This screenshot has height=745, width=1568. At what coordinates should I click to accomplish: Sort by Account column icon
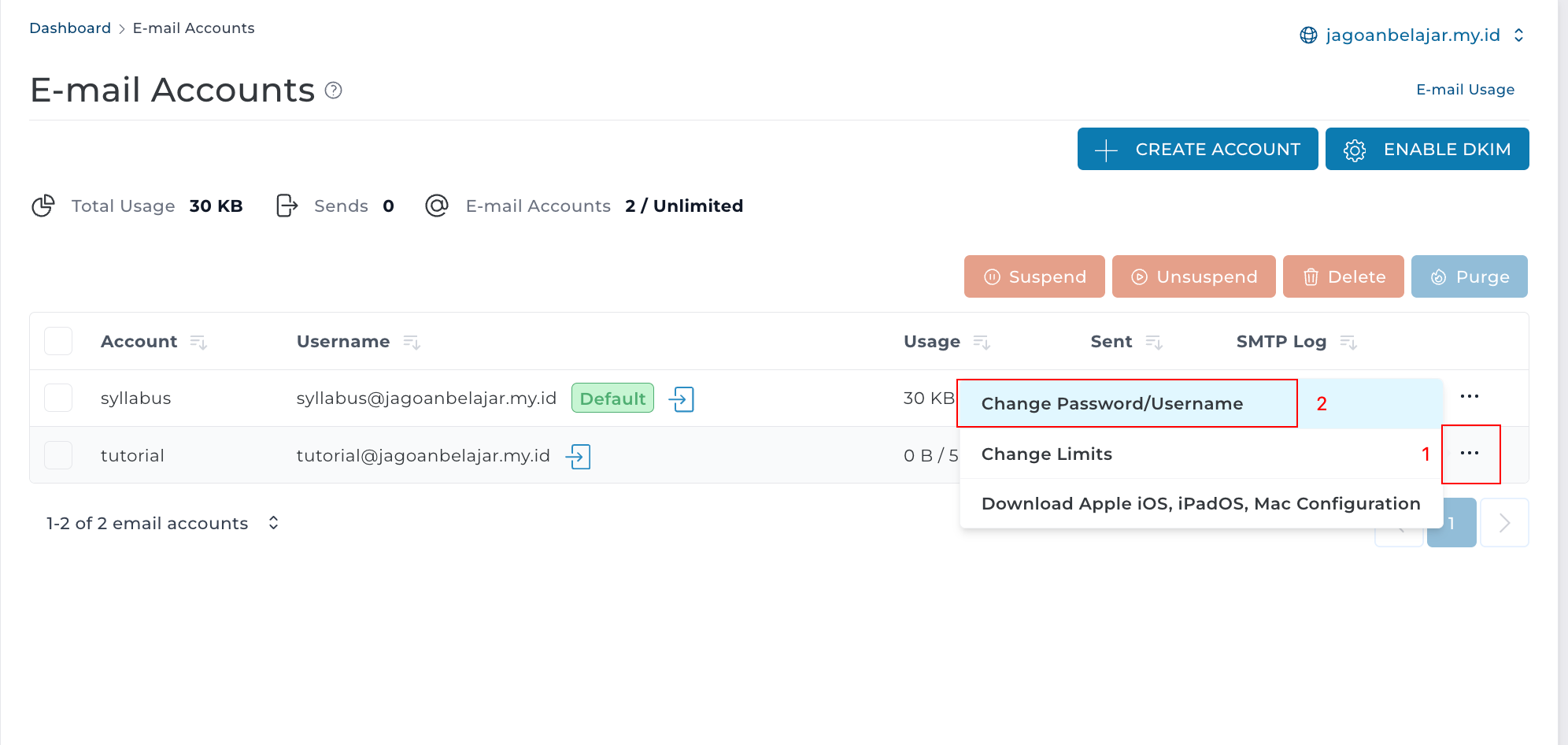198,342
